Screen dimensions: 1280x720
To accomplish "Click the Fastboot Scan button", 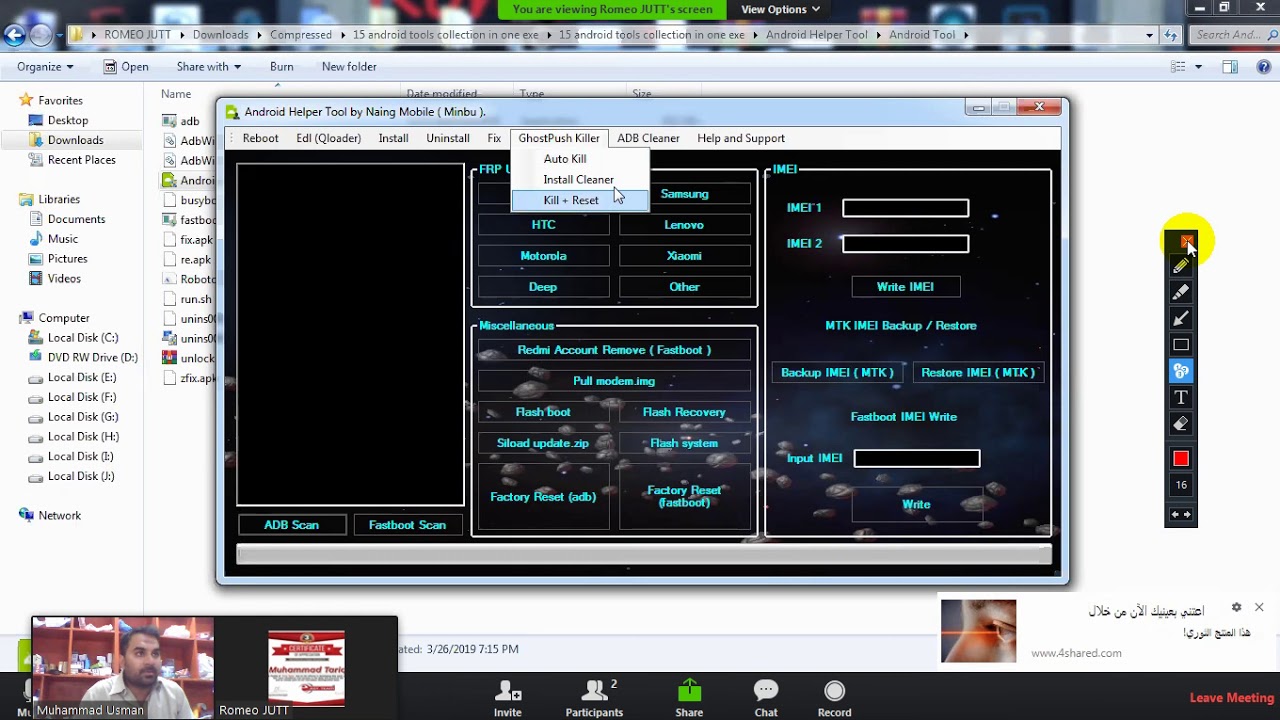I will coord(407,525).
